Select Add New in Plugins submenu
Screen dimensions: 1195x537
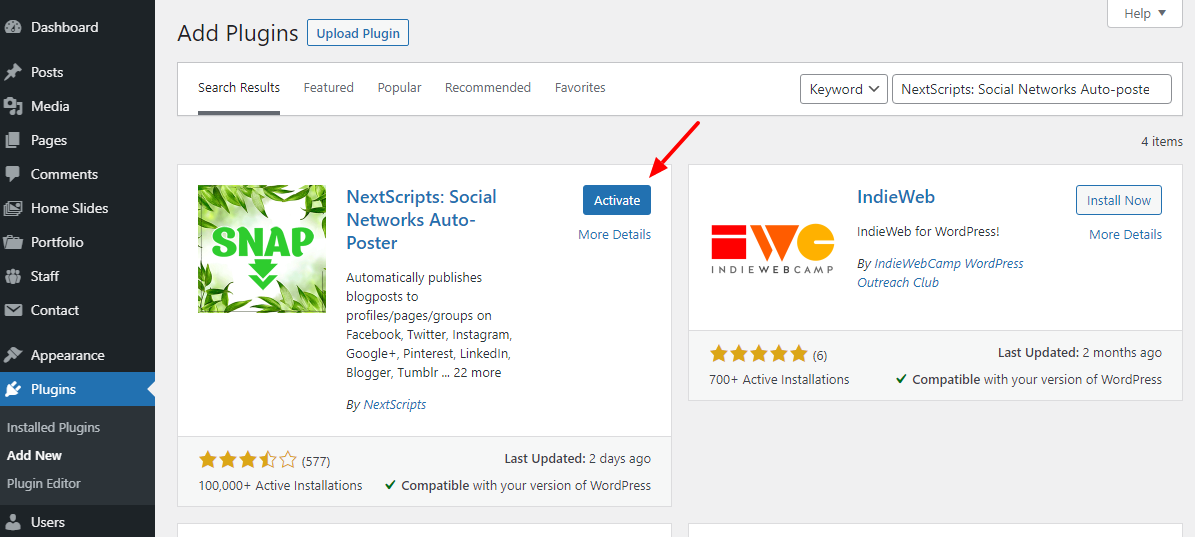[34, 455]
